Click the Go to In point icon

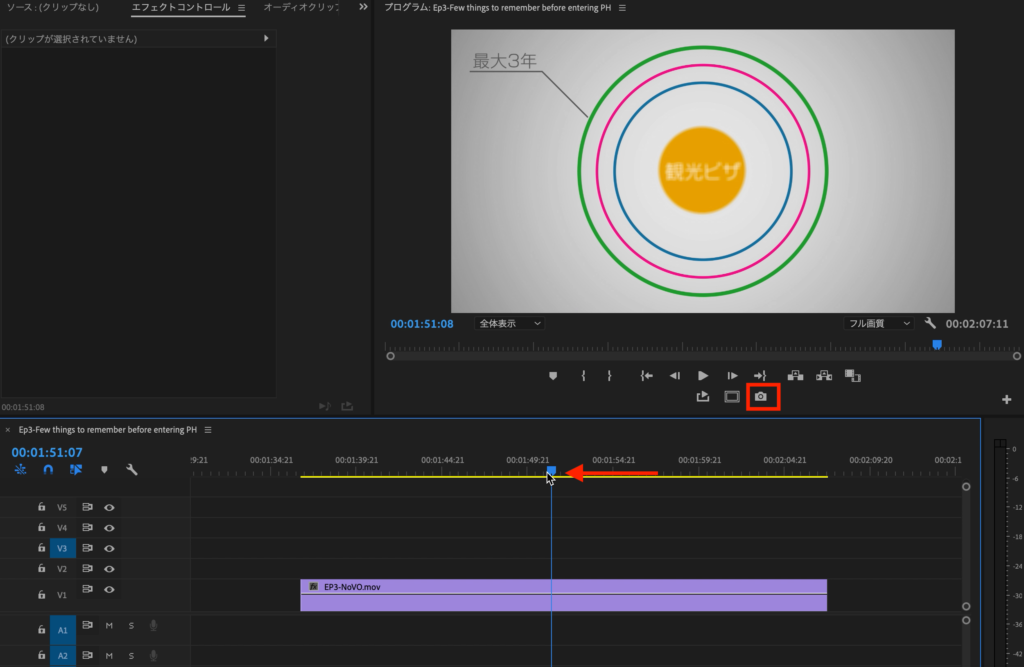coord(646,376)
